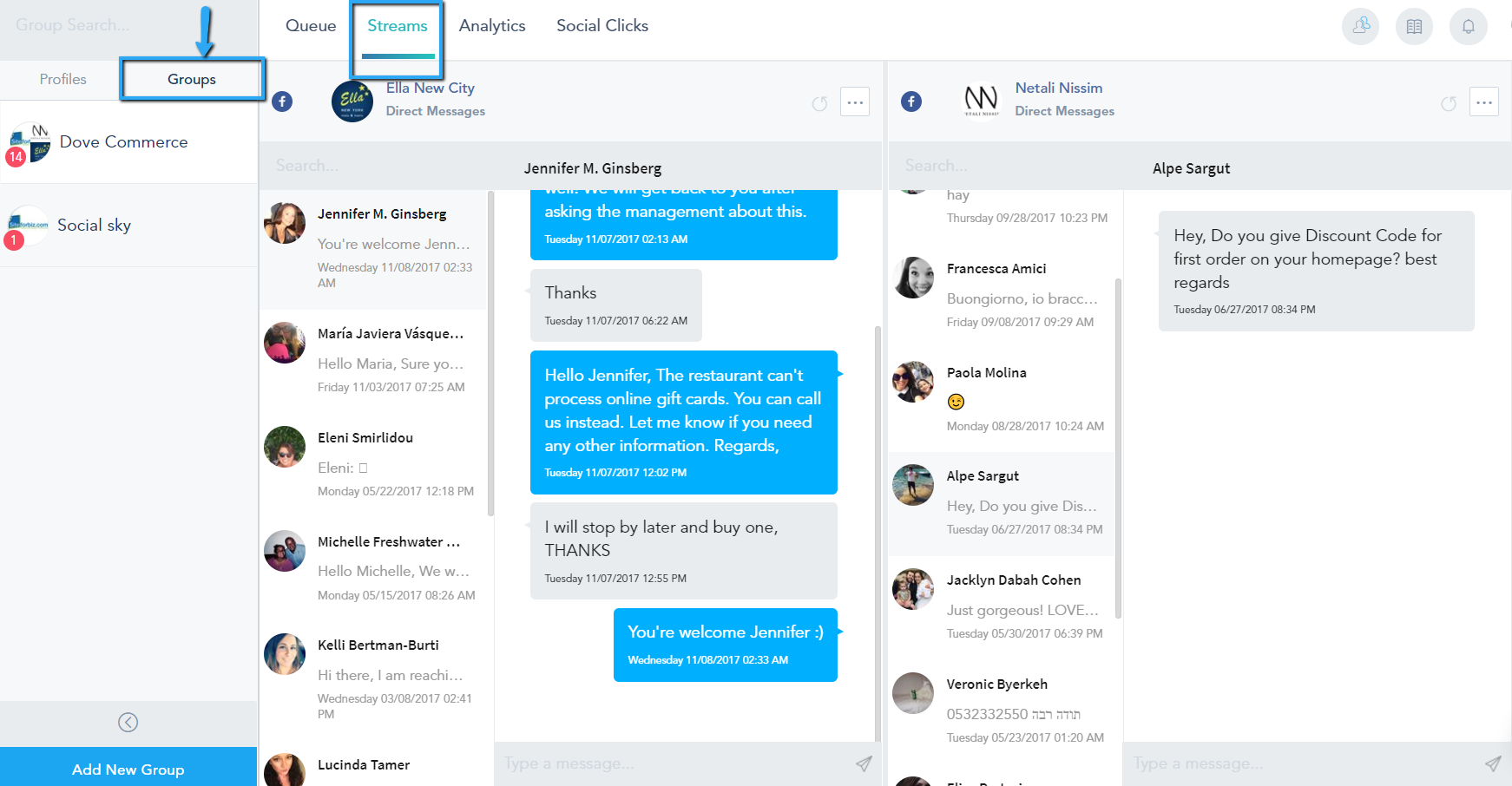Image resolution: width=1512 pixels, height=786 pixels.
Task: Send the message in Jennifer's chat
Action: pyautogui.click(x=864, y=763)
